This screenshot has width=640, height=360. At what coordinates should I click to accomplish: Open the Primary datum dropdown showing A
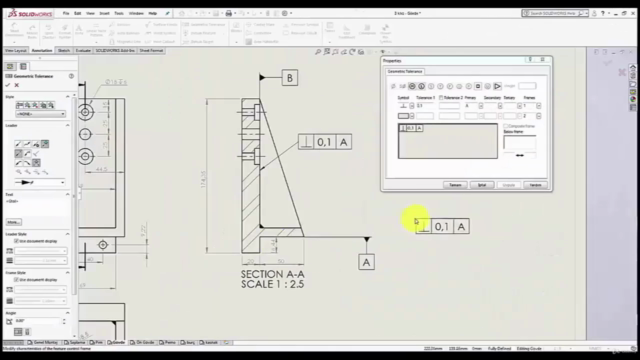pos(481,106)
